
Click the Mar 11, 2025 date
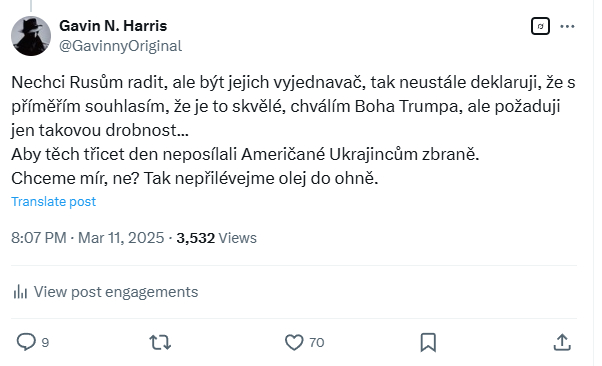121,238
